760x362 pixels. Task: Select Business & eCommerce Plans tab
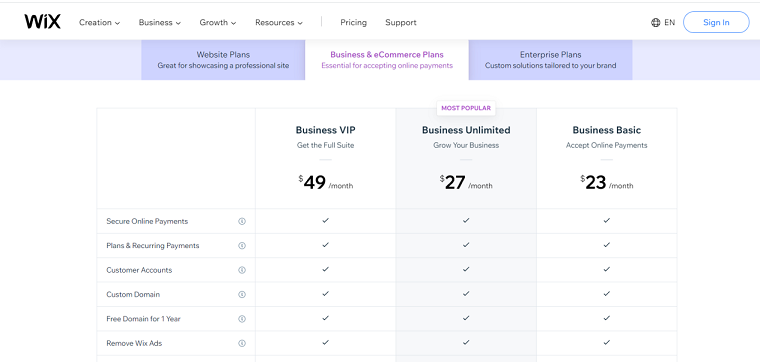387,60
